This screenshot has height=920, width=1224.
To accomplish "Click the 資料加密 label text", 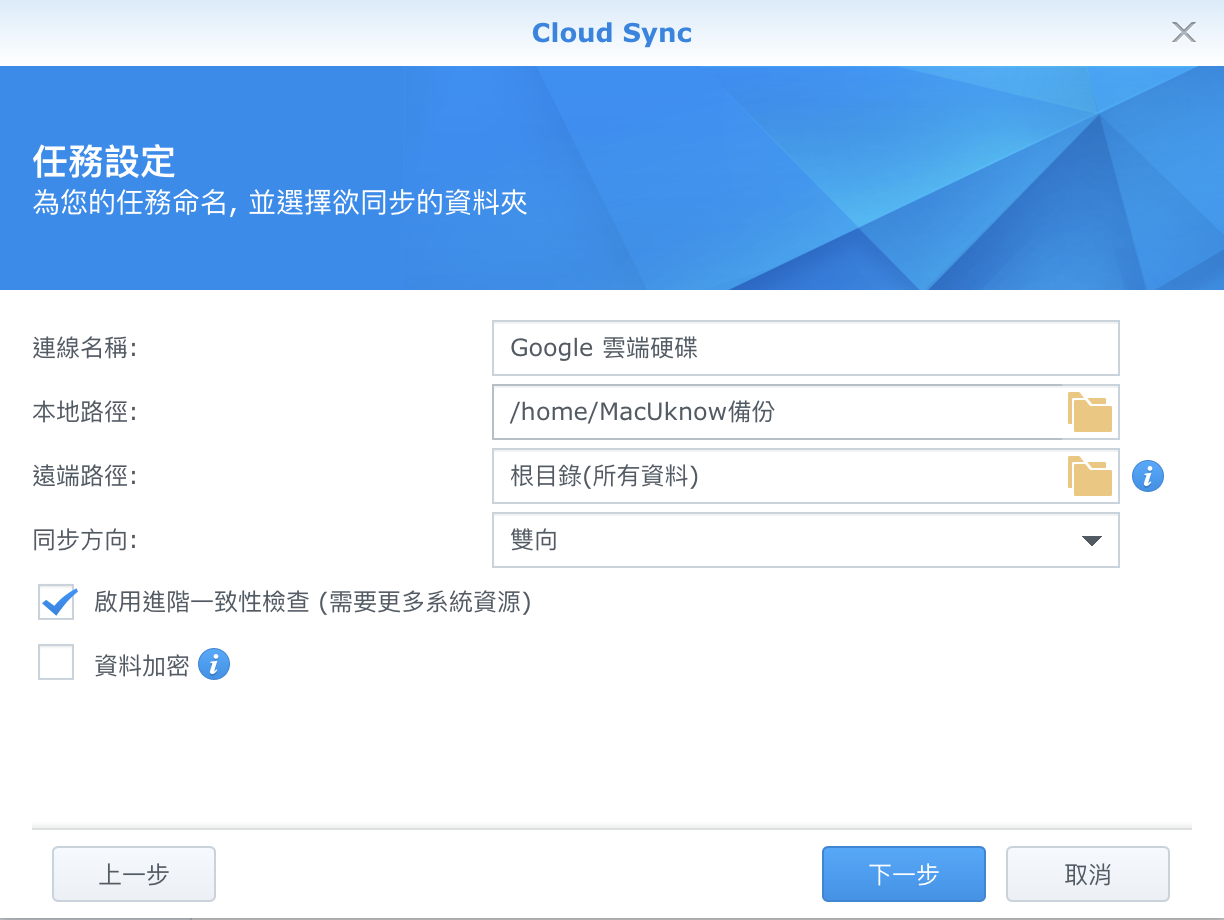I will (142, 666).
